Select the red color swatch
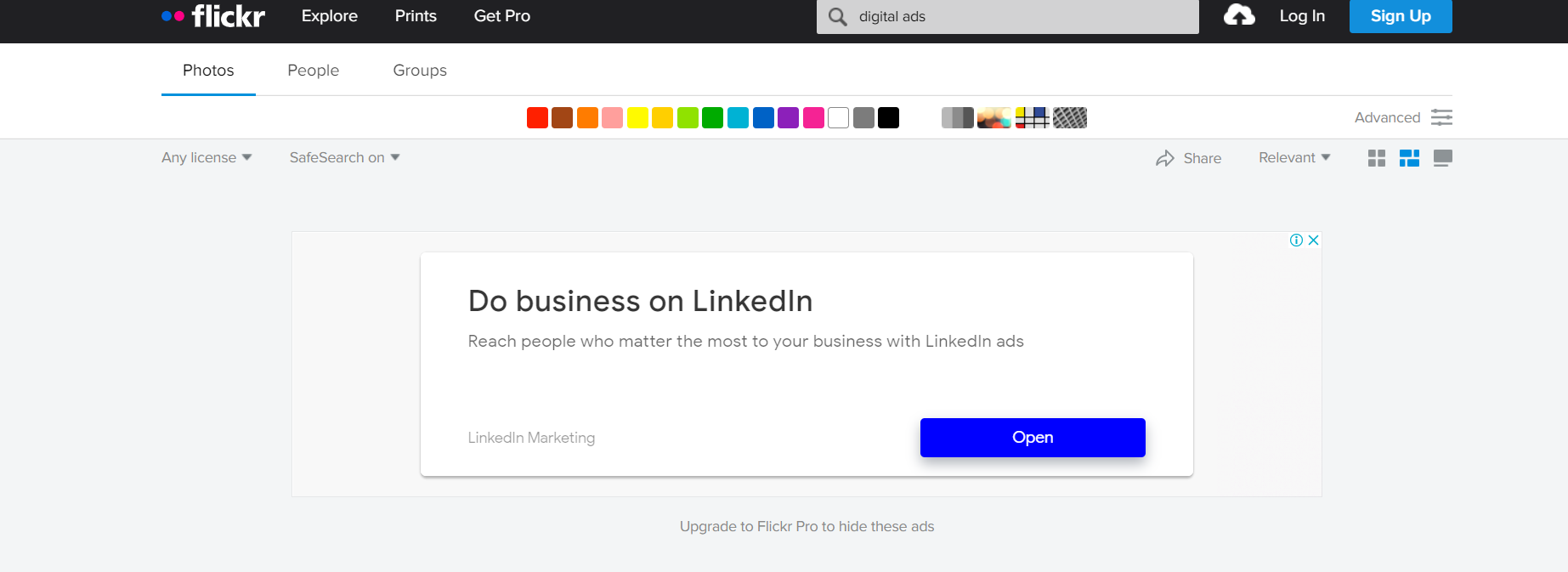This screenshot has width=1568, height=572. (537, 117)
